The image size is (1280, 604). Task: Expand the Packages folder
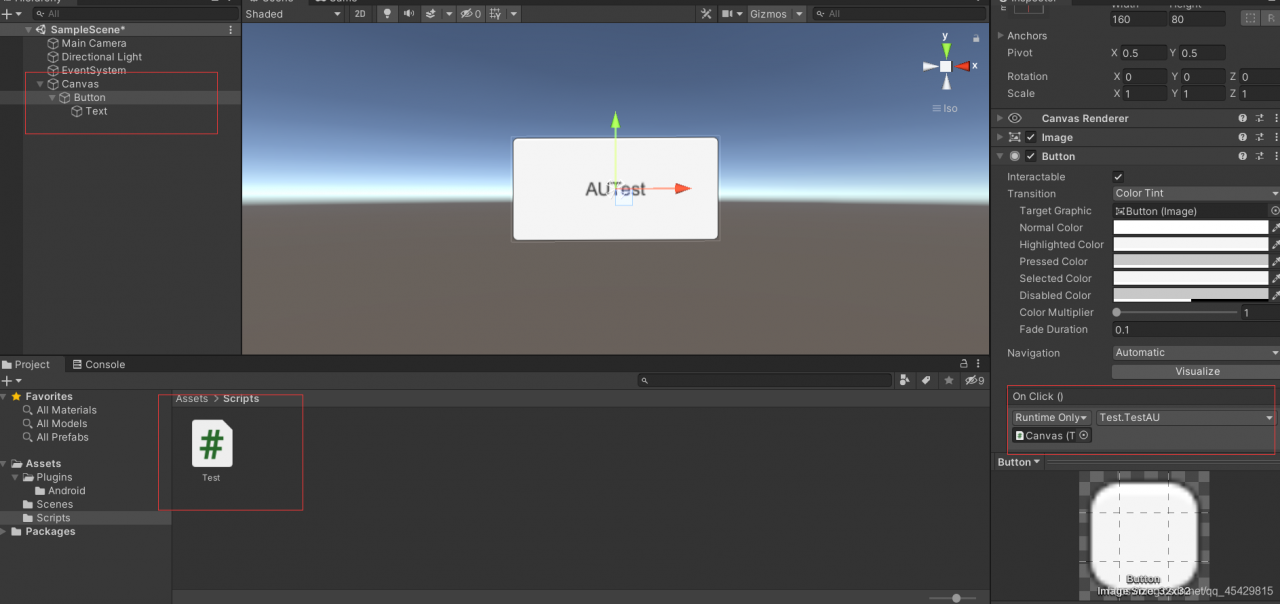pyautogui.click(x=5, y=532)
